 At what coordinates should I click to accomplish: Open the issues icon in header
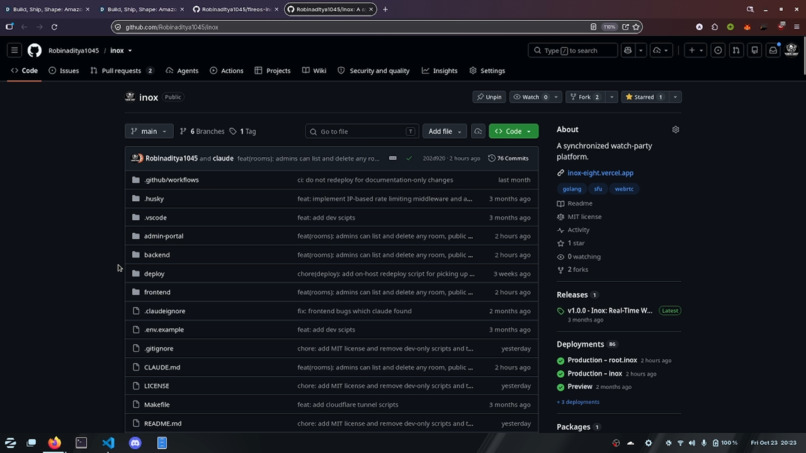click(718, 50)
